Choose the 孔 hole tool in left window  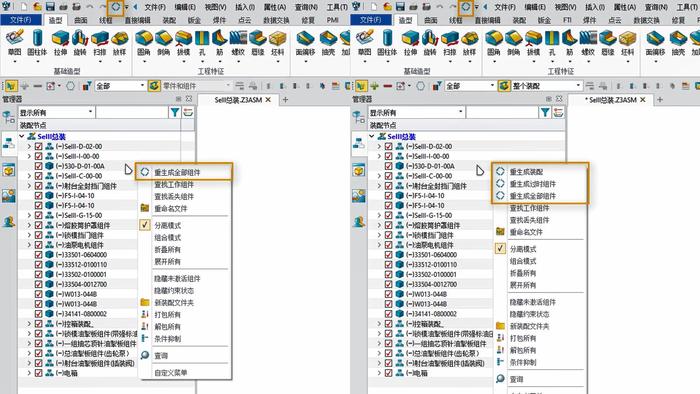[x=202, y=43]
